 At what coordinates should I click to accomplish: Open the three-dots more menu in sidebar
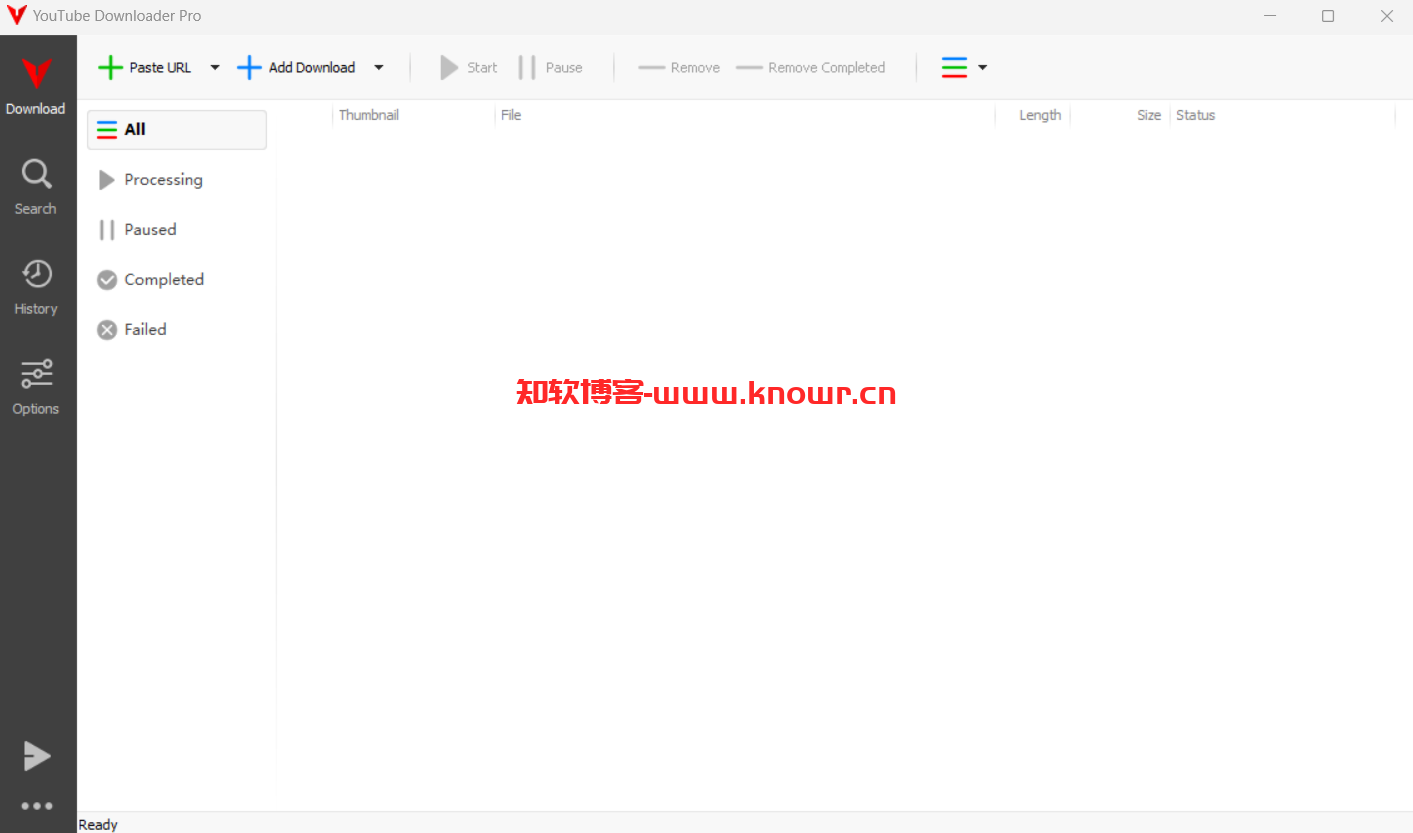[x=37, y=805]
